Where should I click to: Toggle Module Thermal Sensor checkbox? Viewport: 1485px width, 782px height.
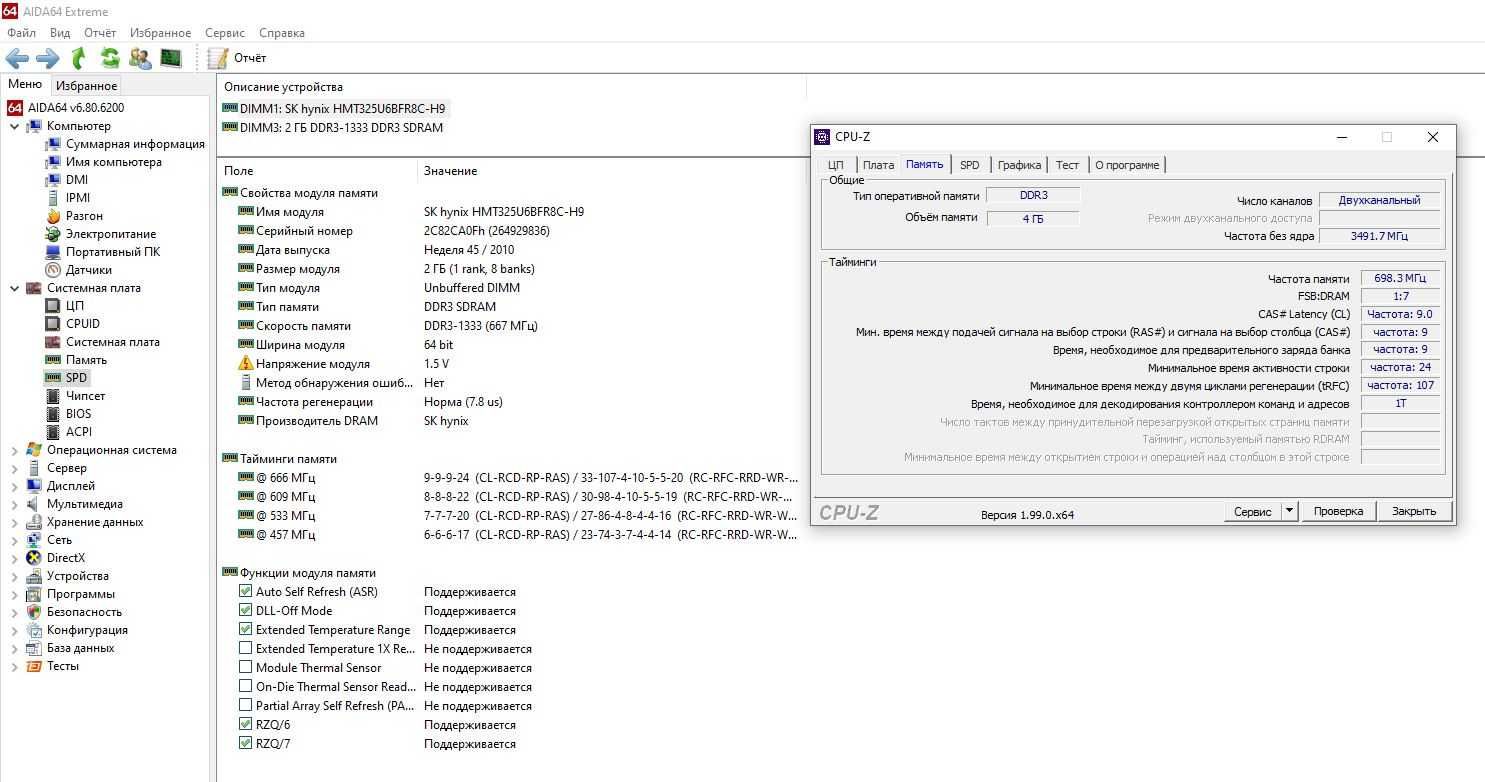(246, 668)
